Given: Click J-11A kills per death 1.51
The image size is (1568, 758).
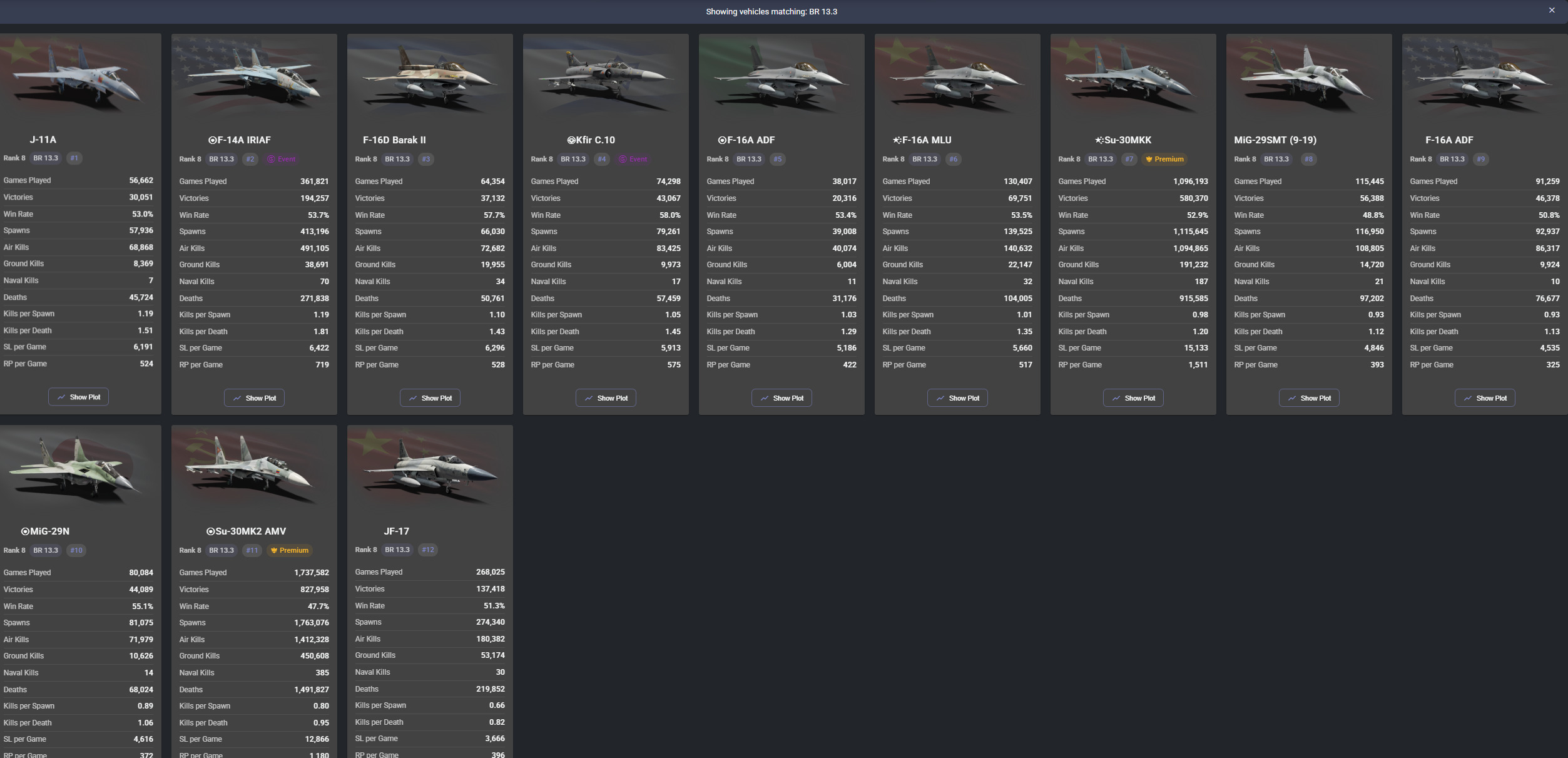Looking at the screenshot, I should coord(145,330).
